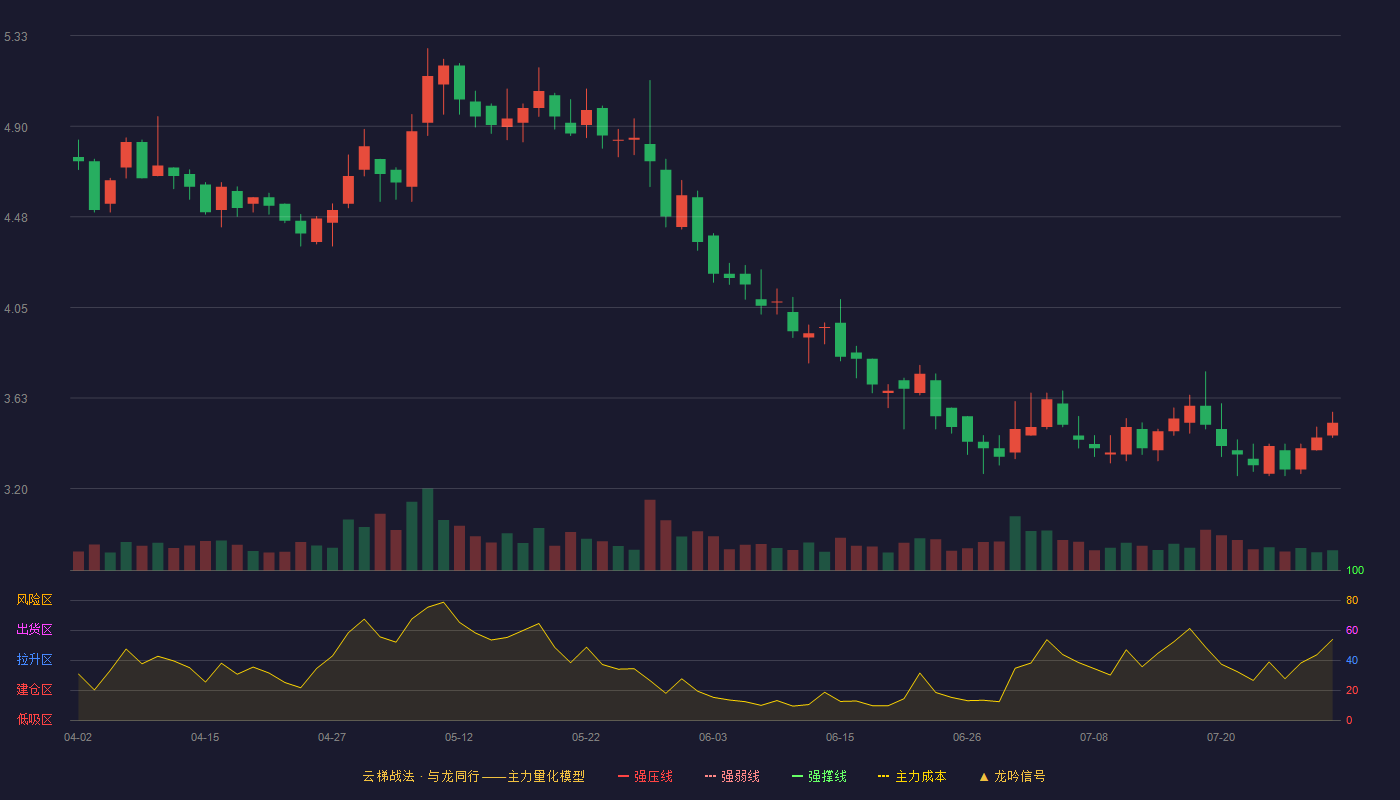The width and height of the screenshot is (1400, 800).
Task: Click the 100 indicator scale value
Action: (1355, 570)
